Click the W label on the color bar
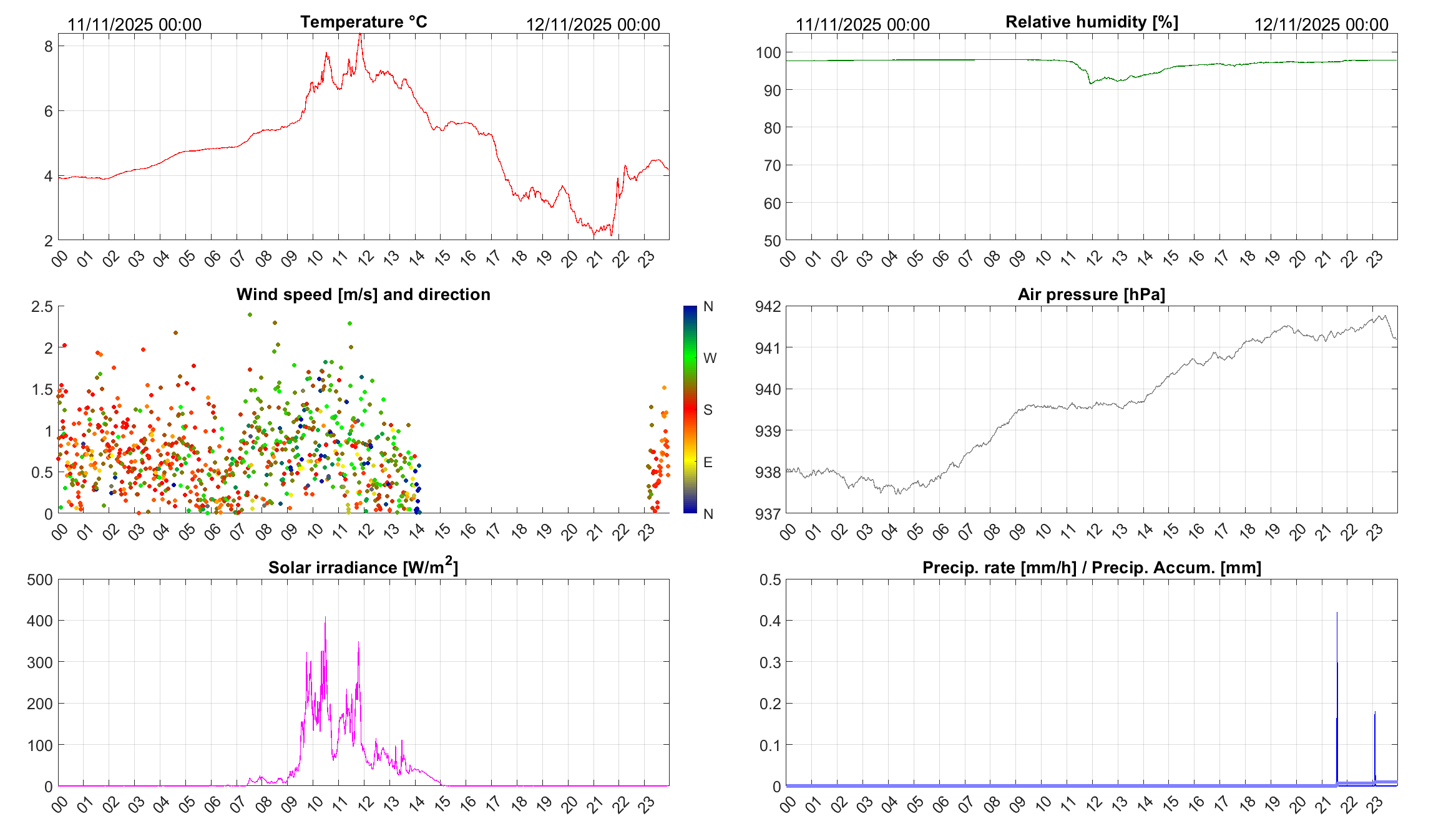The width and height of the screenshot is (1456, 819). (x=710, y=358)
